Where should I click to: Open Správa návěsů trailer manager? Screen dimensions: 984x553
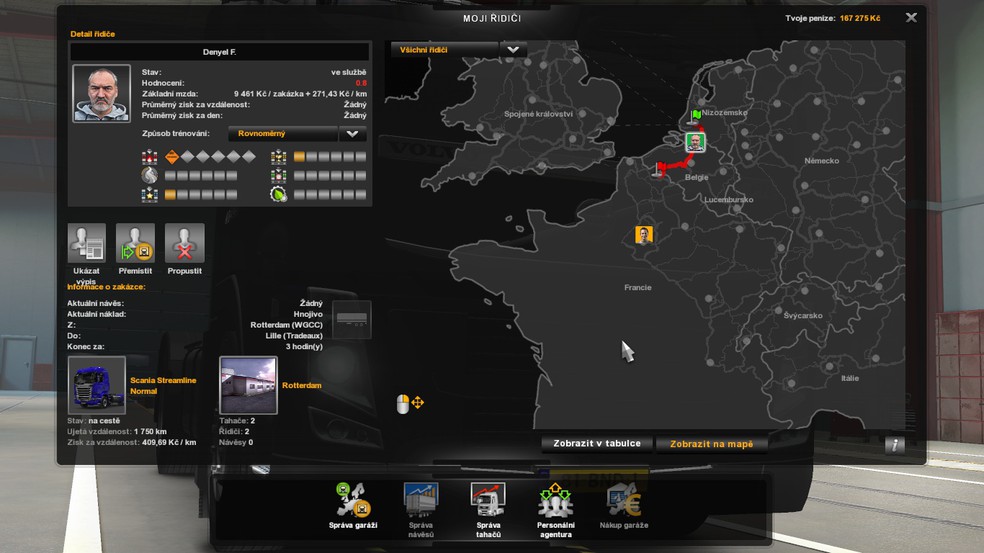tap(420, 510)
